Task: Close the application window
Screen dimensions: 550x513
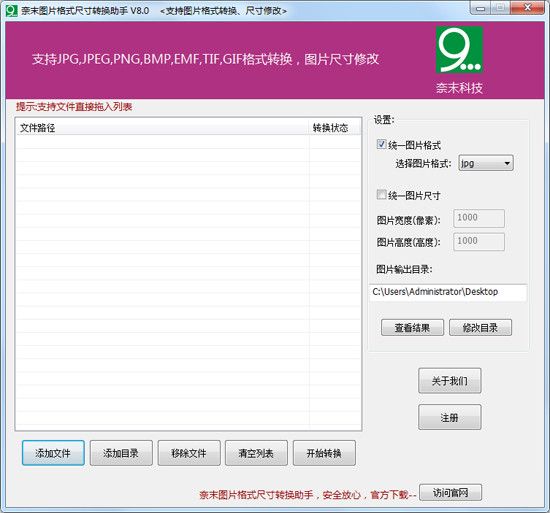Action: click(527, 9)
